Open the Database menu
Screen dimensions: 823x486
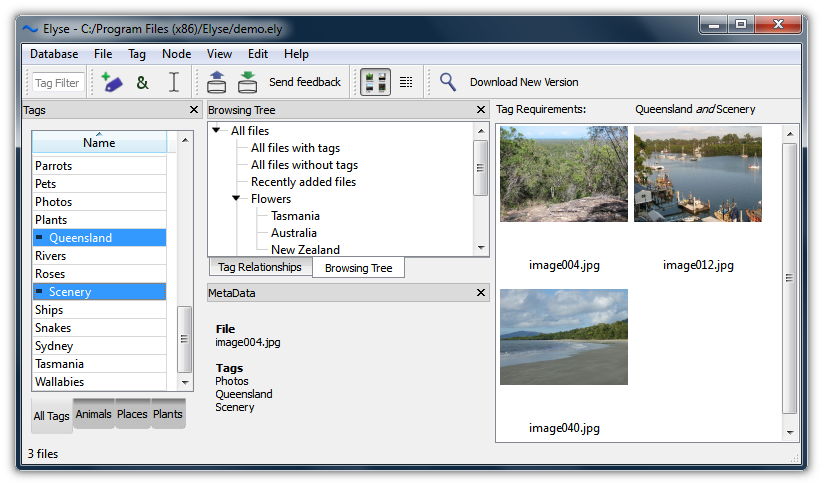click(x=54, y=54)
